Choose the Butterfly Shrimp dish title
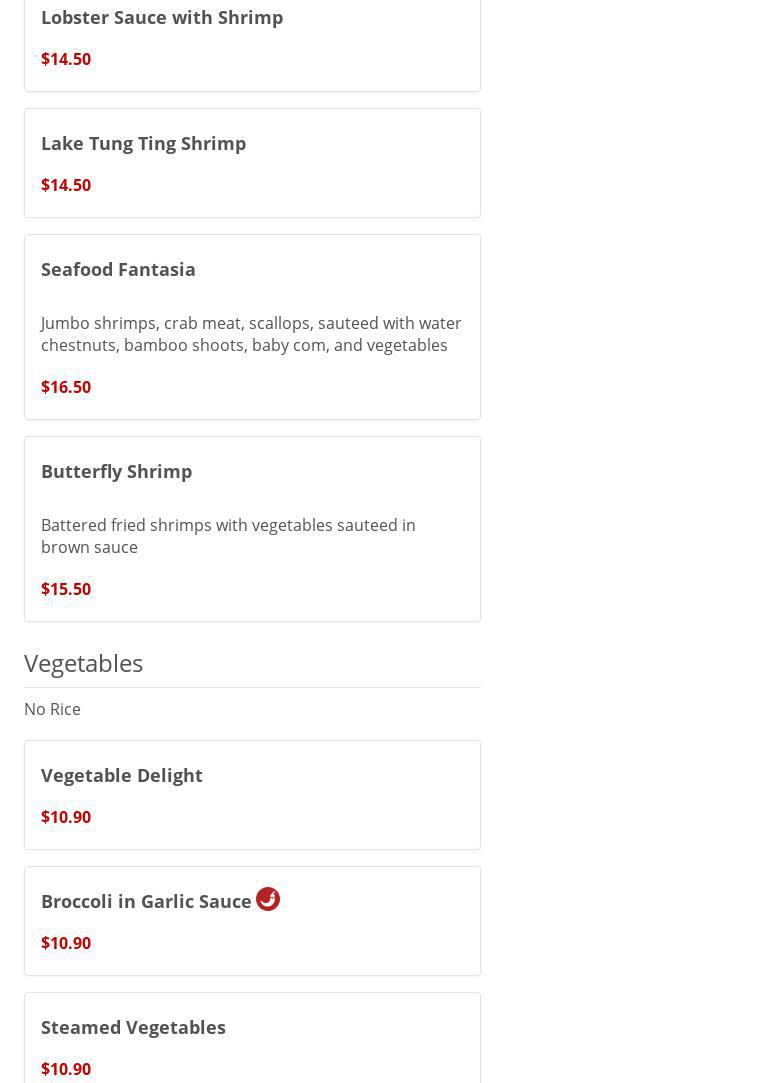This screenshot has height=1083, width=770. click(x=116, y=471)
